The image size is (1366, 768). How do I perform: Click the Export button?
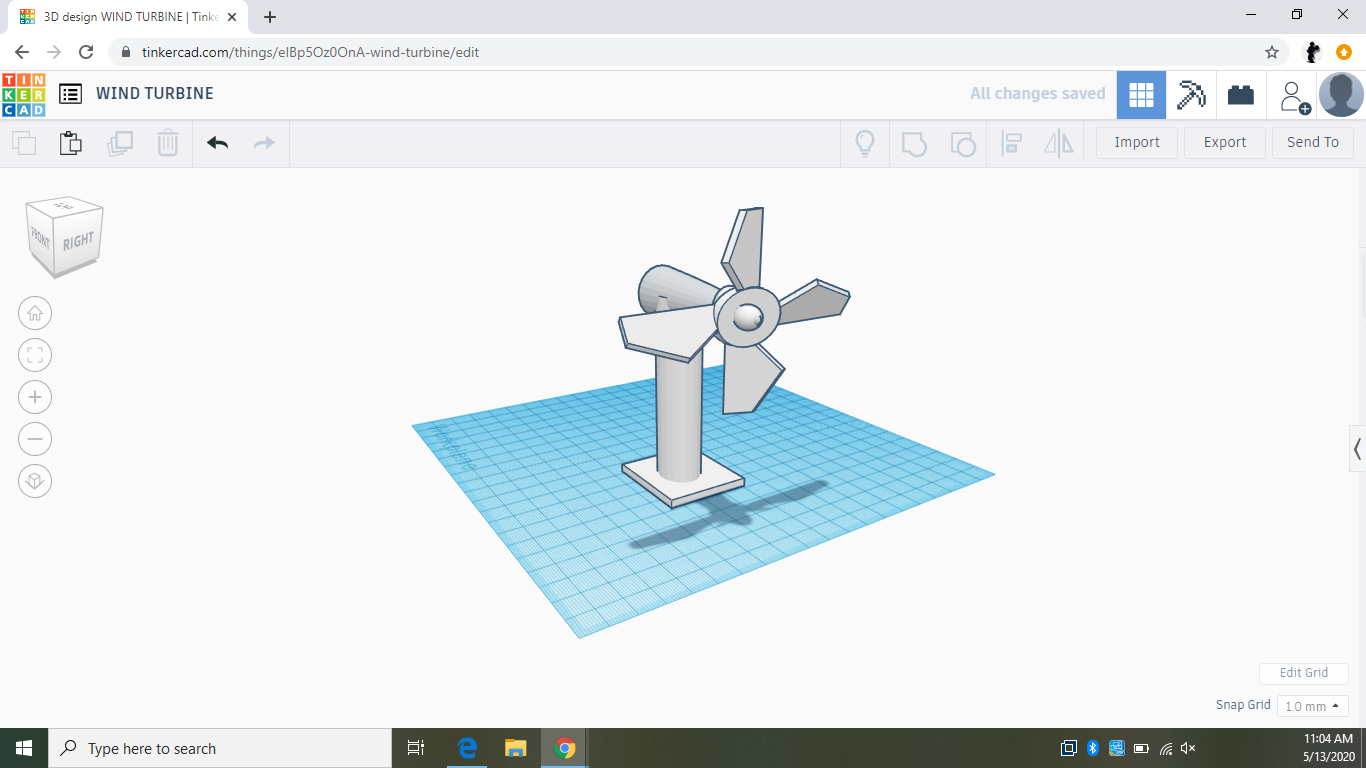pos(1224,142)
